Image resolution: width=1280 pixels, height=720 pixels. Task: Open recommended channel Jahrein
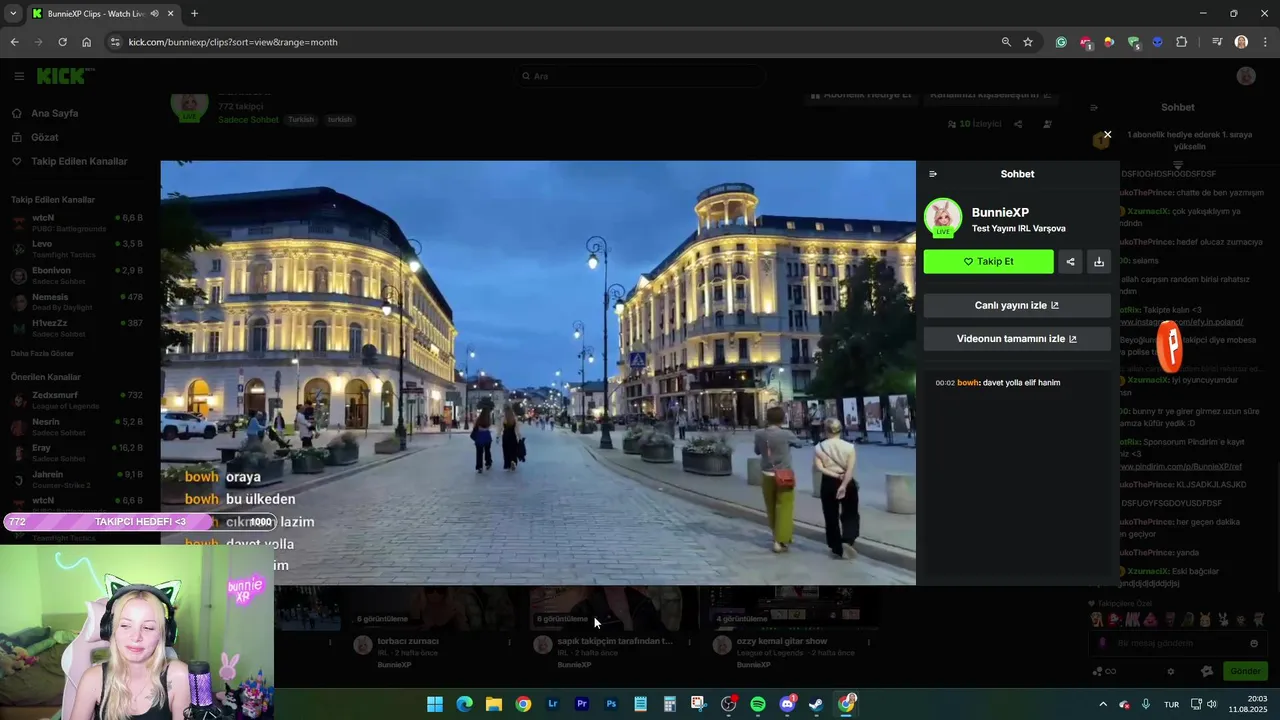(78, 480)
